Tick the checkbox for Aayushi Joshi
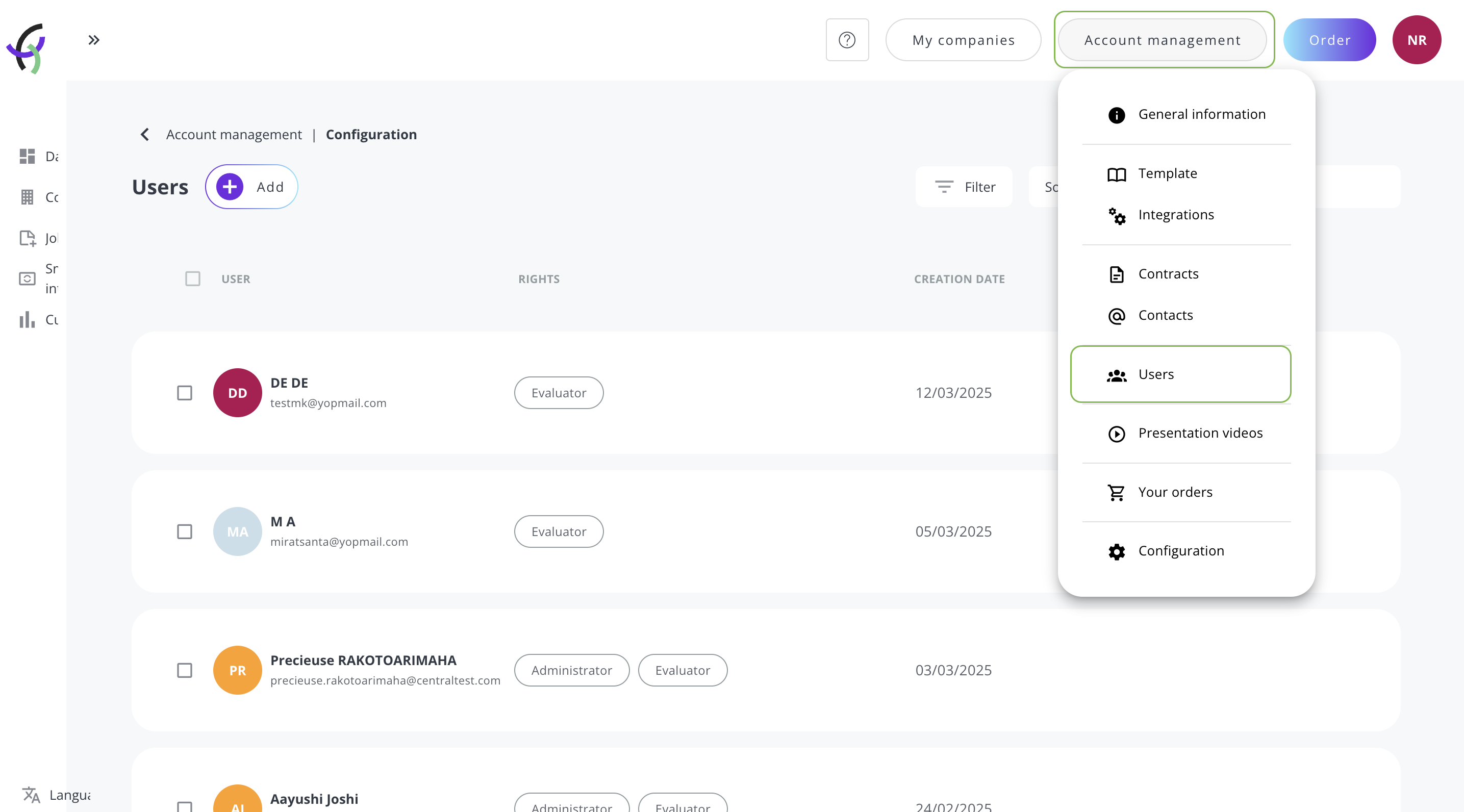Image resolution: width=1464 pixels, height=812 pixels. click(185, 806)
